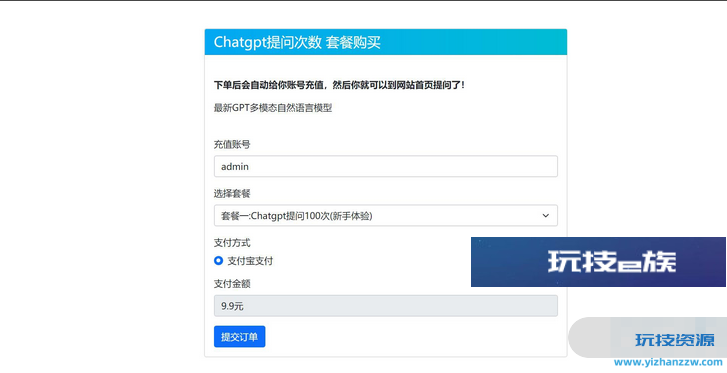Click the 支付方式 label
The image size is (727, 373).
click(232, 243)
